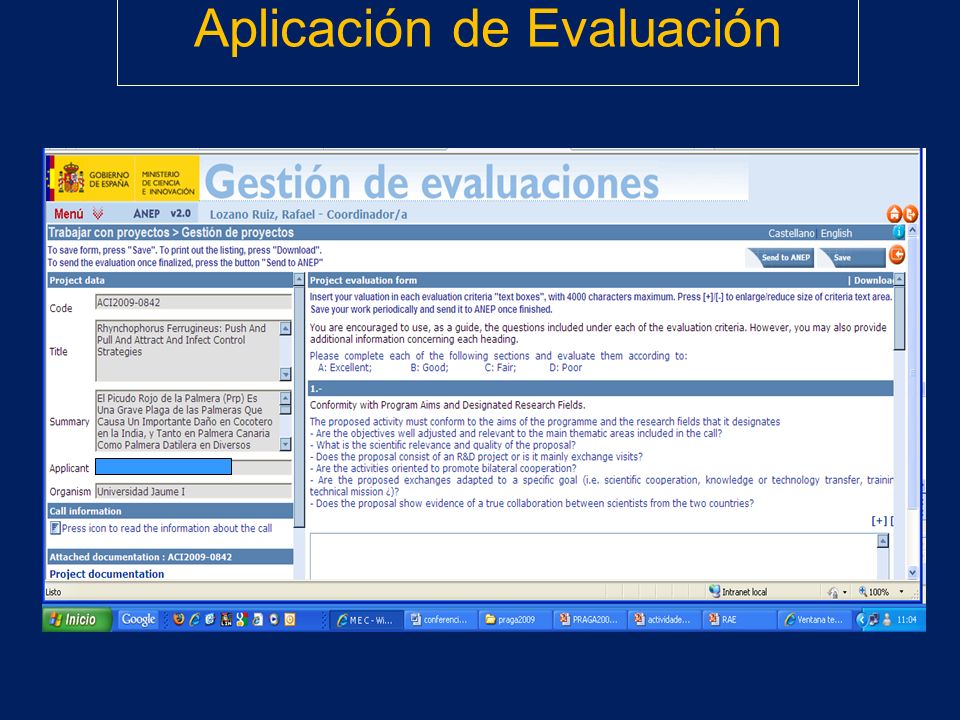Switch to Ventana te... taskbar item
Image resolution: width=960 pixels, height=720 pixels.
(814, 620)
